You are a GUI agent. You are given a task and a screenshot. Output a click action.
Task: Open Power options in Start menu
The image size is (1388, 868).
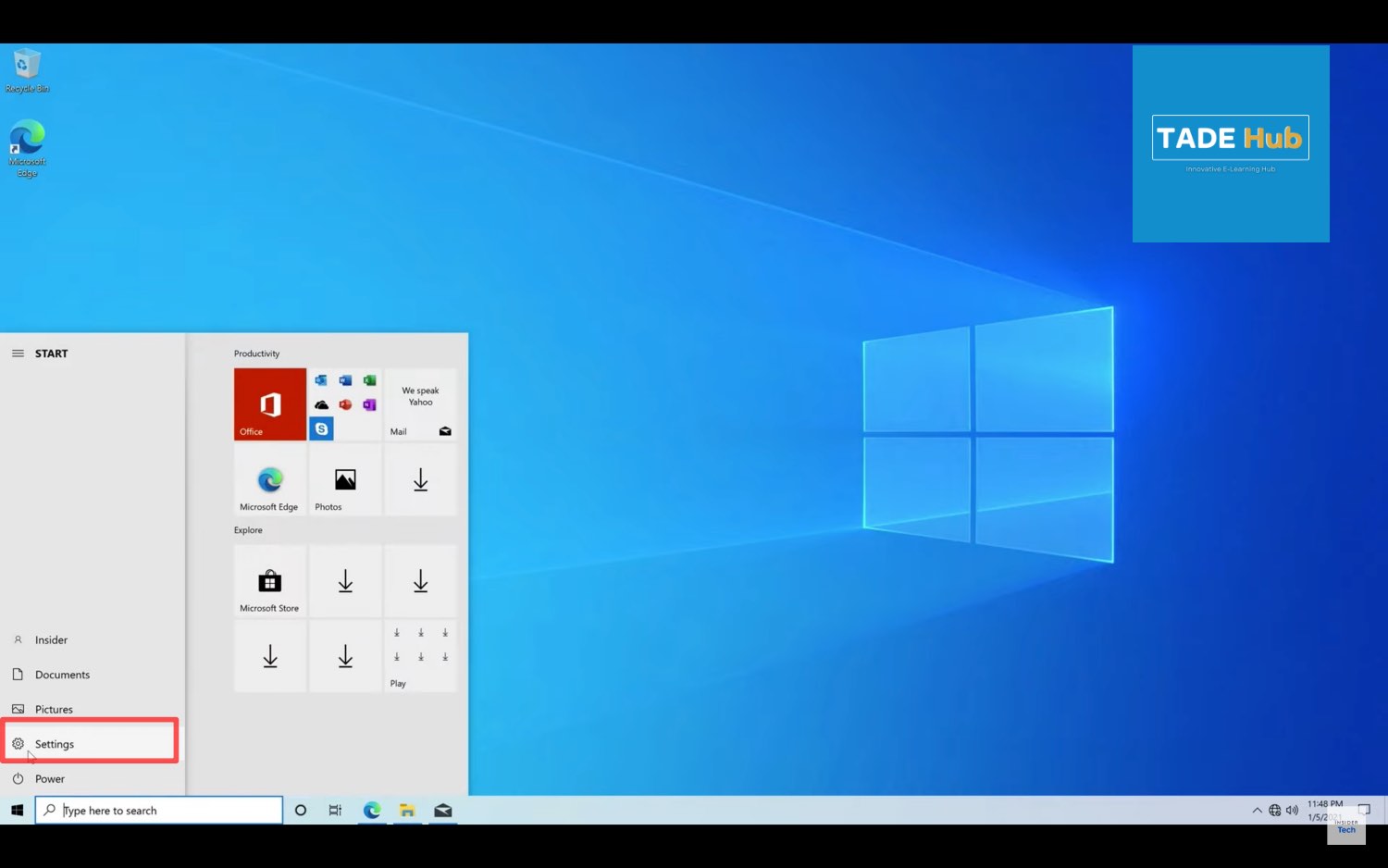pos(93,779)
